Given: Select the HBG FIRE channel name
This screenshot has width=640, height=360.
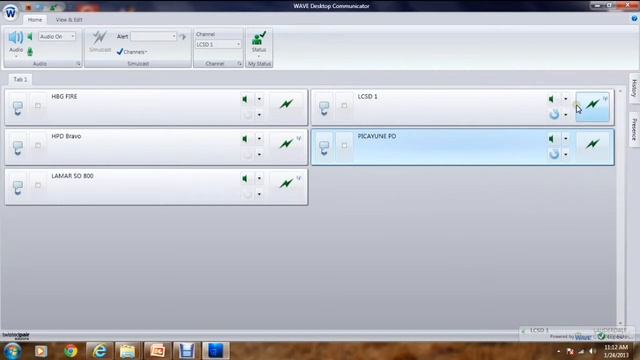Looking at the screenshot, I should [64, 97].
